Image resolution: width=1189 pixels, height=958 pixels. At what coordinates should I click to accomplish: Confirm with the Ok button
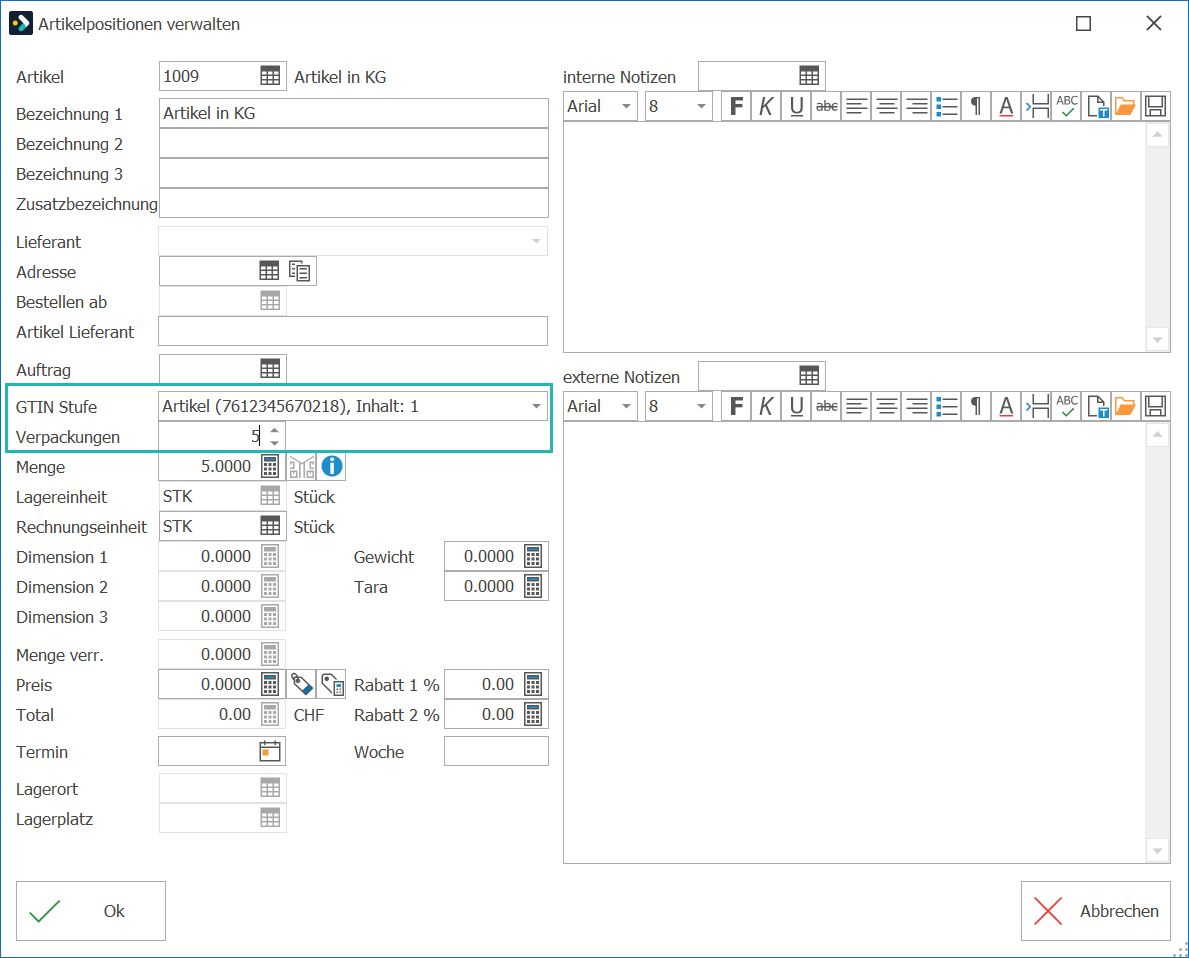(91, 910)
